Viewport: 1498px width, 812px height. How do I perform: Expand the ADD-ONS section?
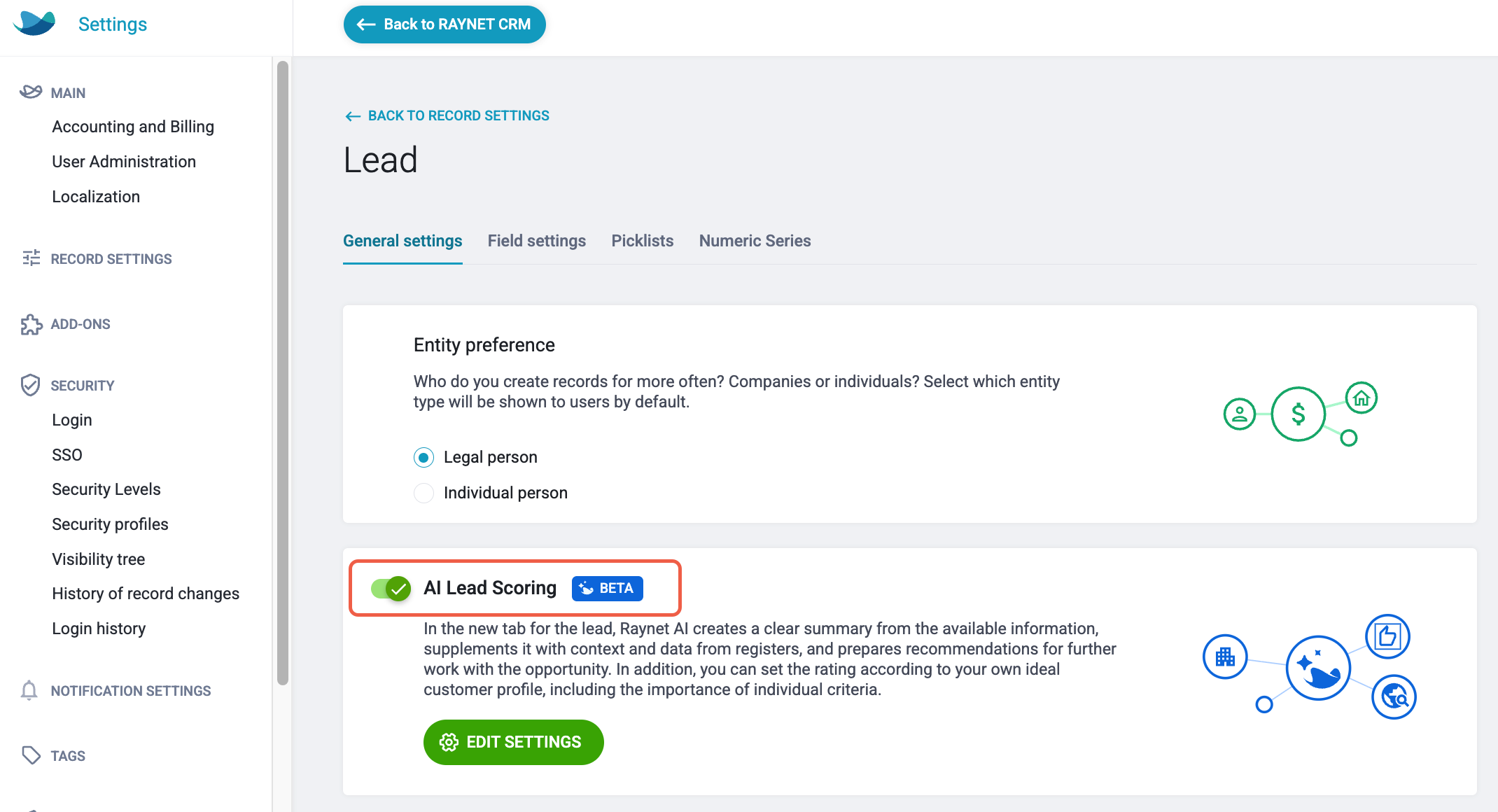tap(80, 324)
